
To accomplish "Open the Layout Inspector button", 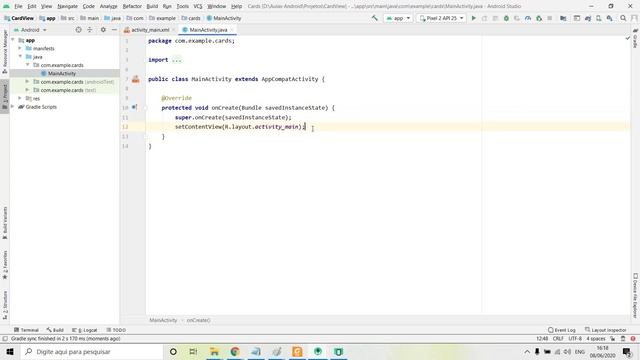I will coord(606,330).
